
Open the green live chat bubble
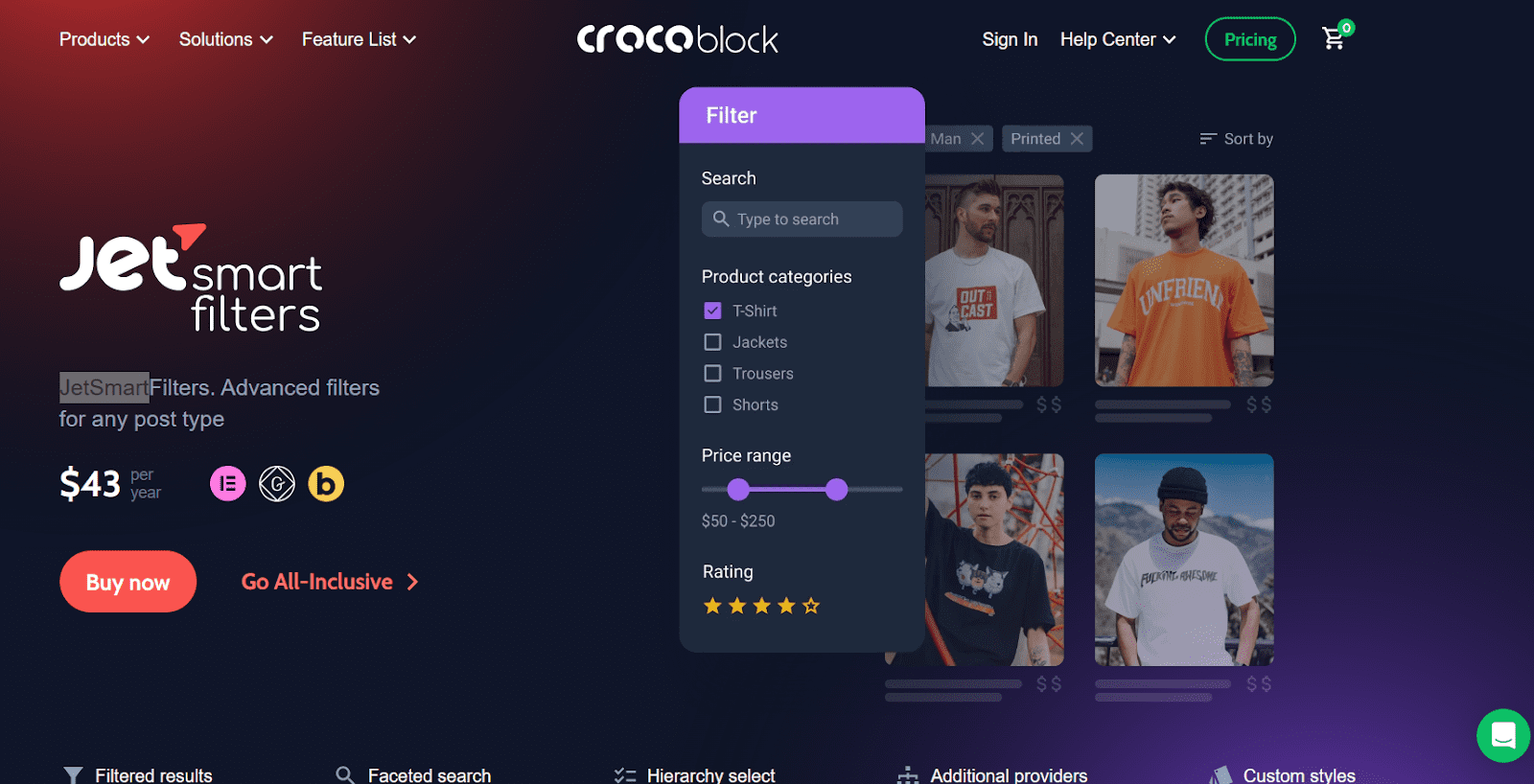point(1502,735)
